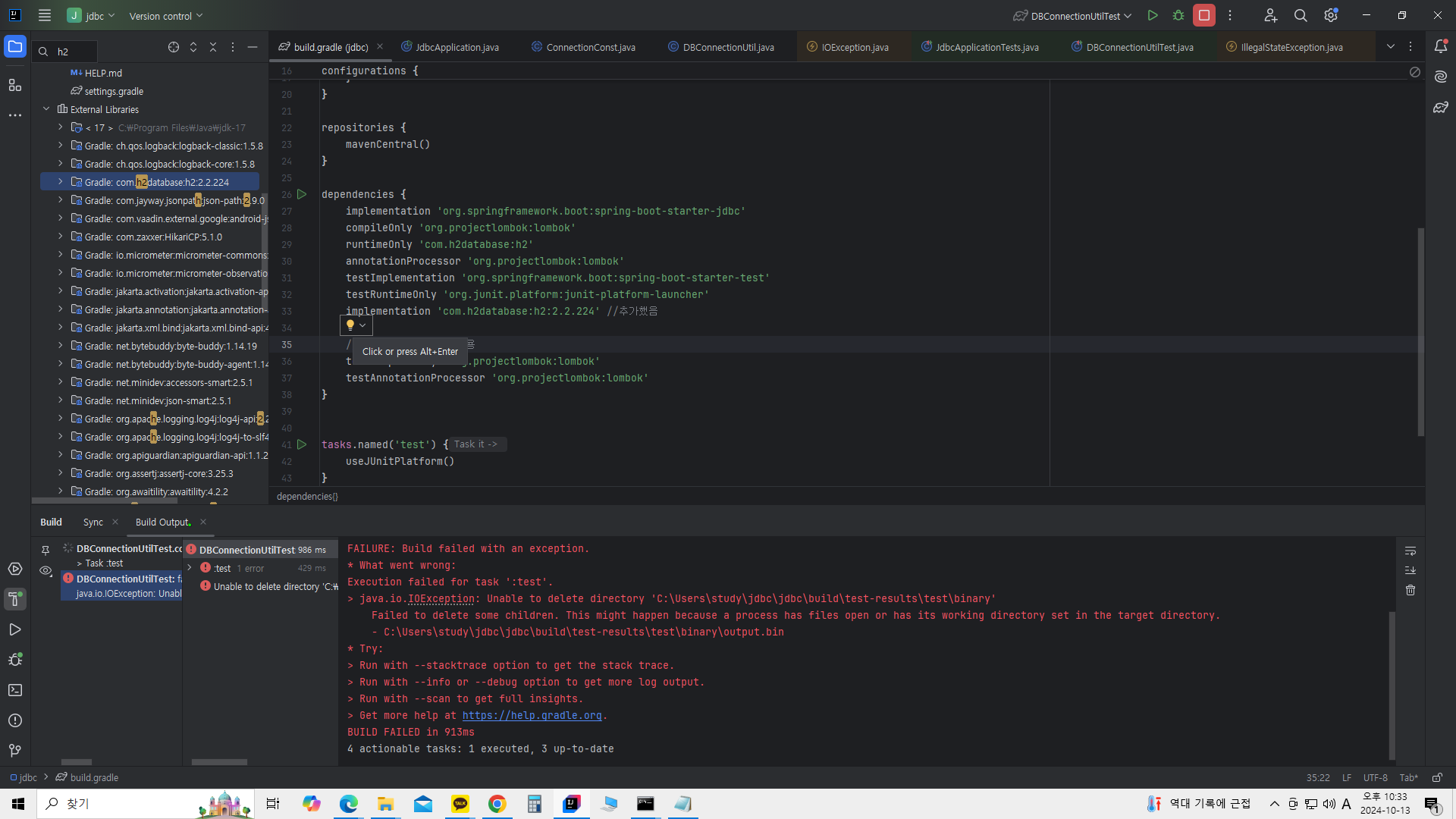
Task: Start debugging with the bug icon
Action: point(1178,15)
